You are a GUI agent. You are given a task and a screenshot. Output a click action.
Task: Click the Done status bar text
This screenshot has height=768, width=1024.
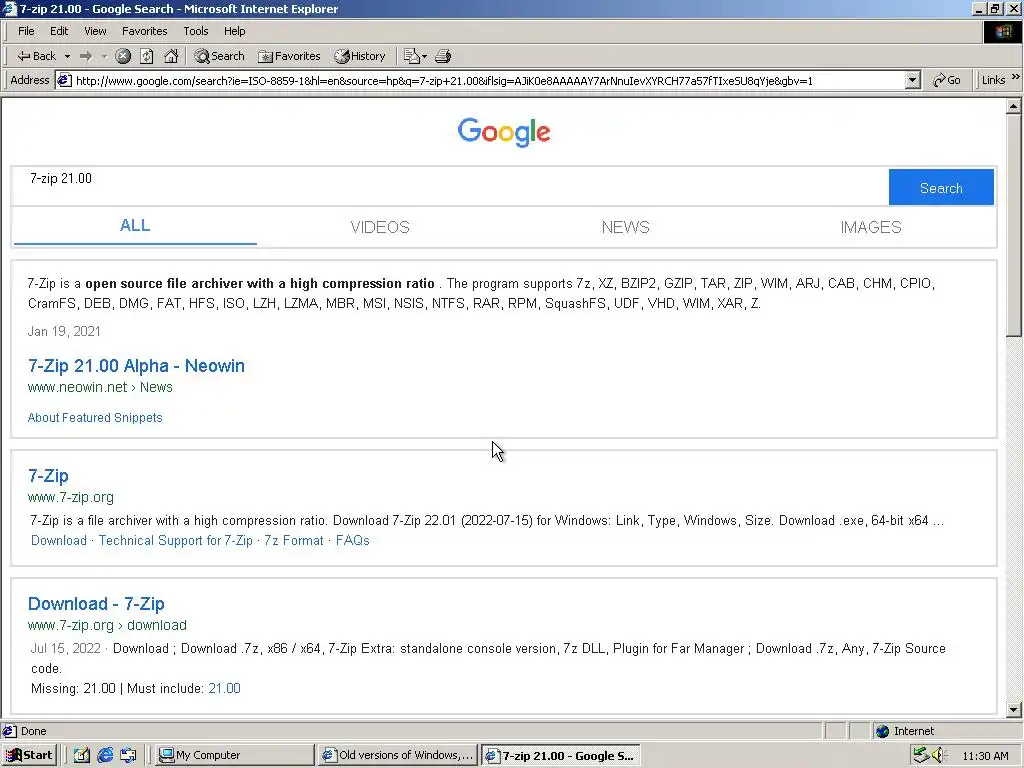(x=33, y=731)
